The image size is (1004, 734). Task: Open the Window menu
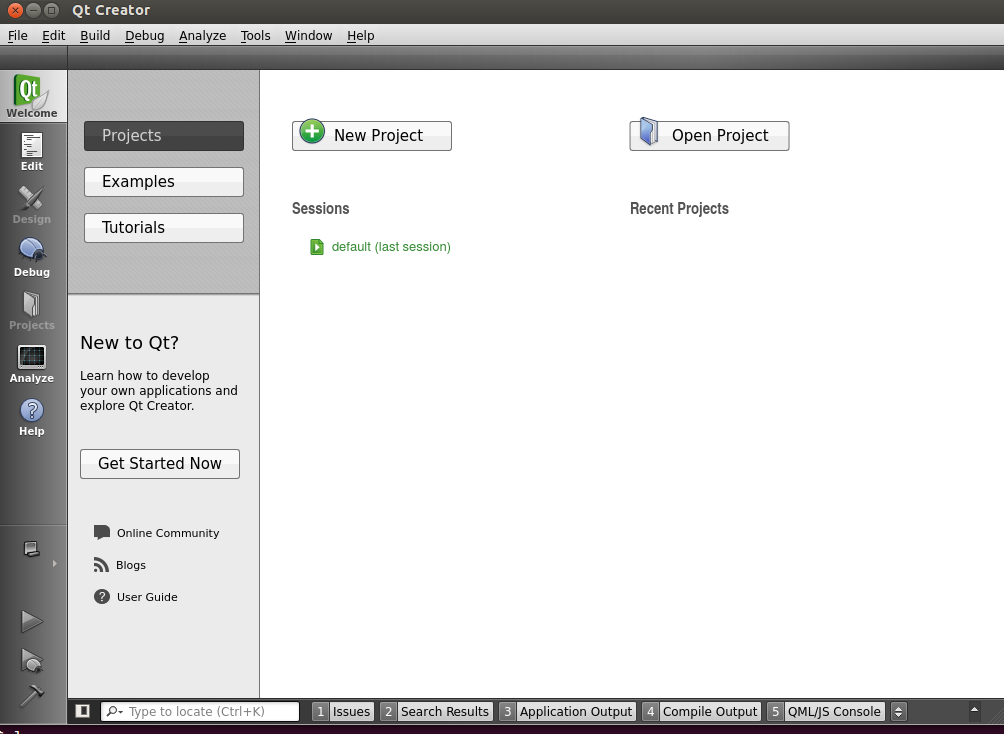pos(309,35)
